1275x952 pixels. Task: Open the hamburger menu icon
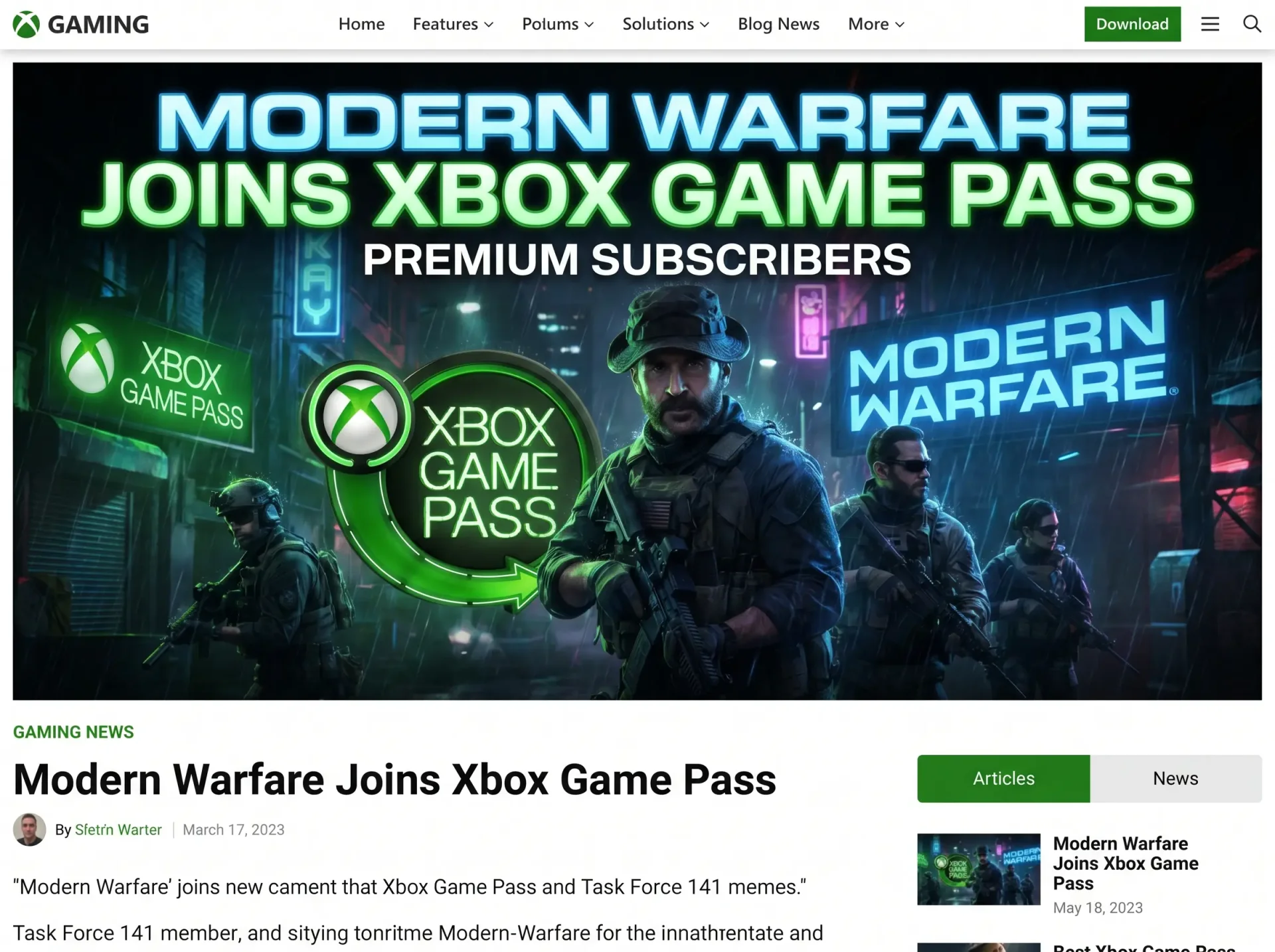tap(1210, 25)
